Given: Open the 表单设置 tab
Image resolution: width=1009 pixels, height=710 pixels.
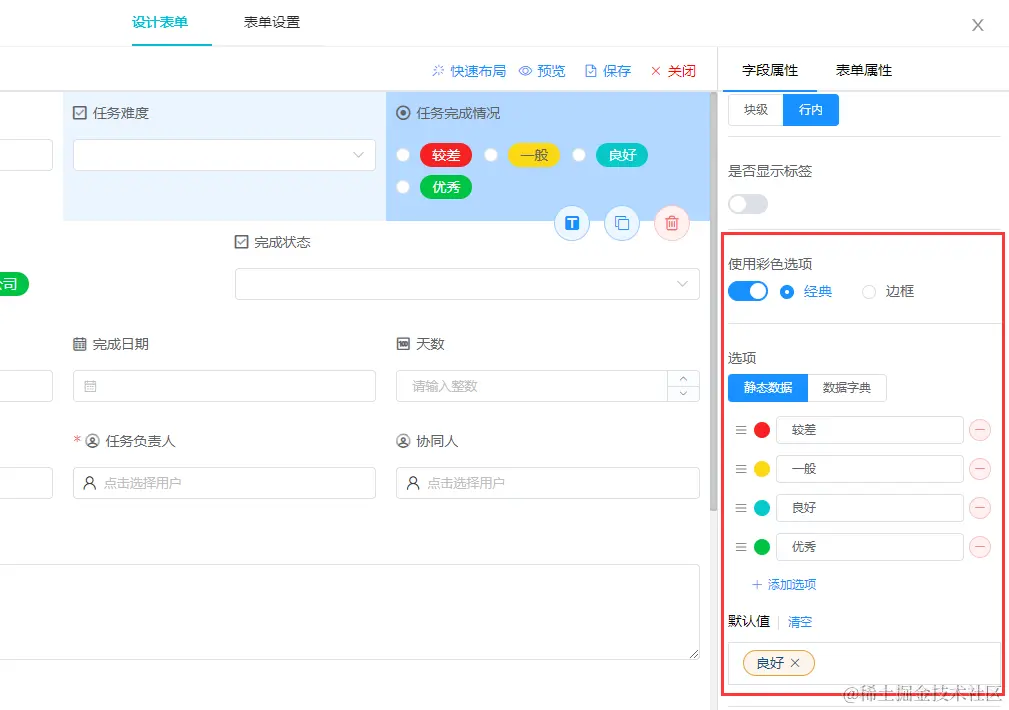Looking at the screenshot, I should click(x=272, y=22).
